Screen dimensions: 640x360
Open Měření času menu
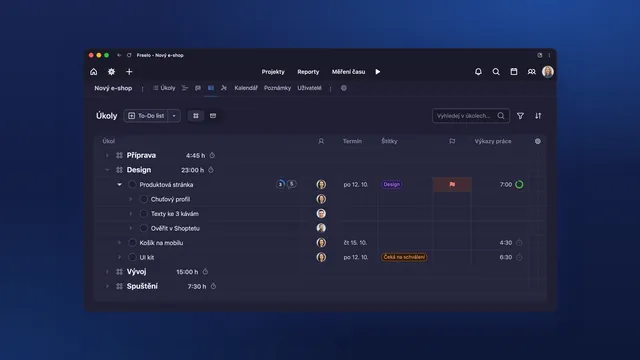pos(348,72)
